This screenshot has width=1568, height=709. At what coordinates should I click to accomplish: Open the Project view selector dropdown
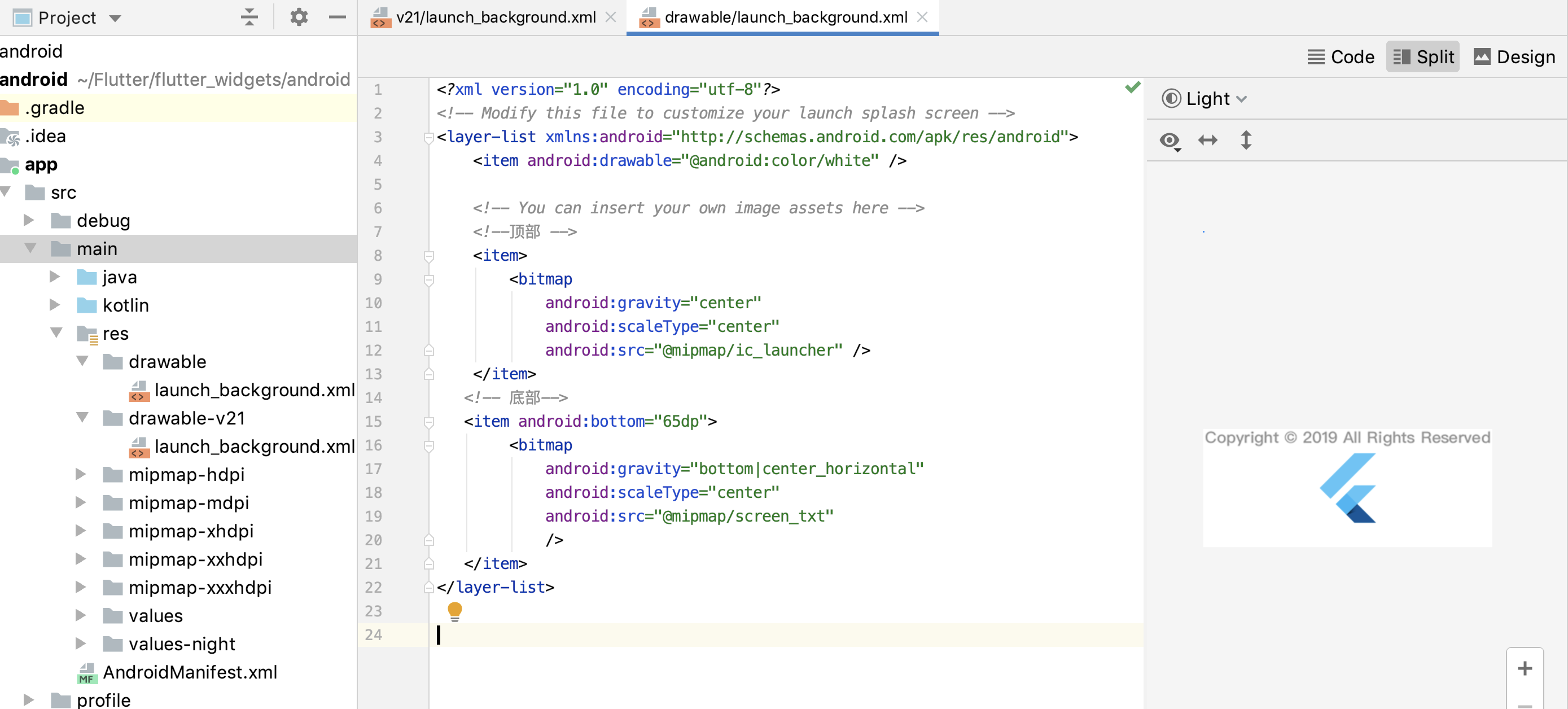(117, 17)
